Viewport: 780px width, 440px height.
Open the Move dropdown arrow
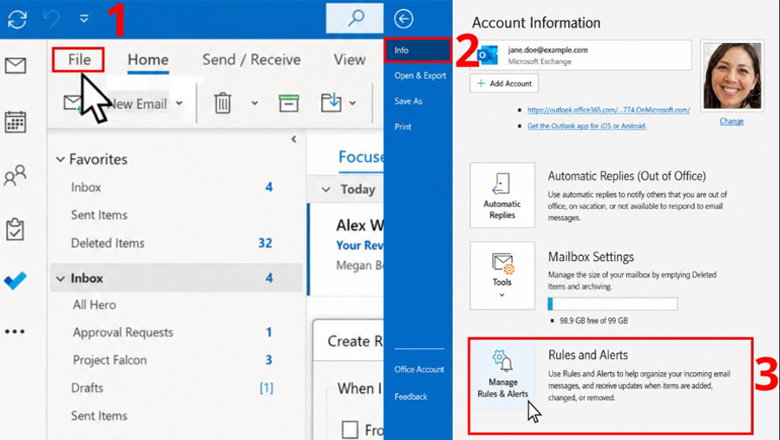coord(353,103)
